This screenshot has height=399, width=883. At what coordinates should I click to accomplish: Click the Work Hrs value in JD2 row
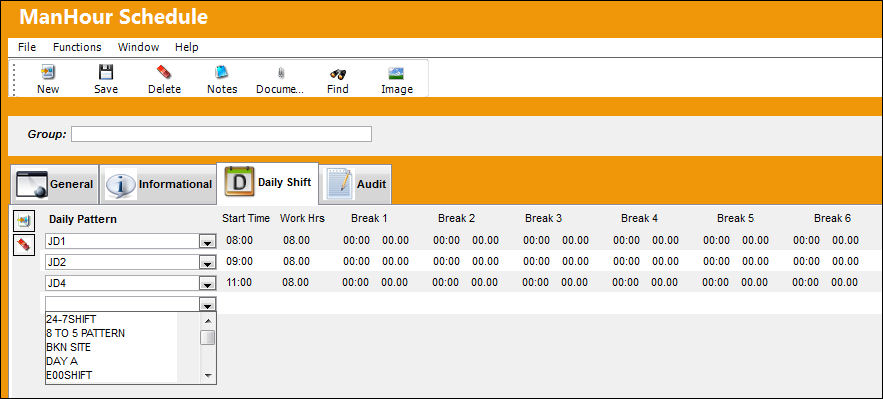click(296, 262)
